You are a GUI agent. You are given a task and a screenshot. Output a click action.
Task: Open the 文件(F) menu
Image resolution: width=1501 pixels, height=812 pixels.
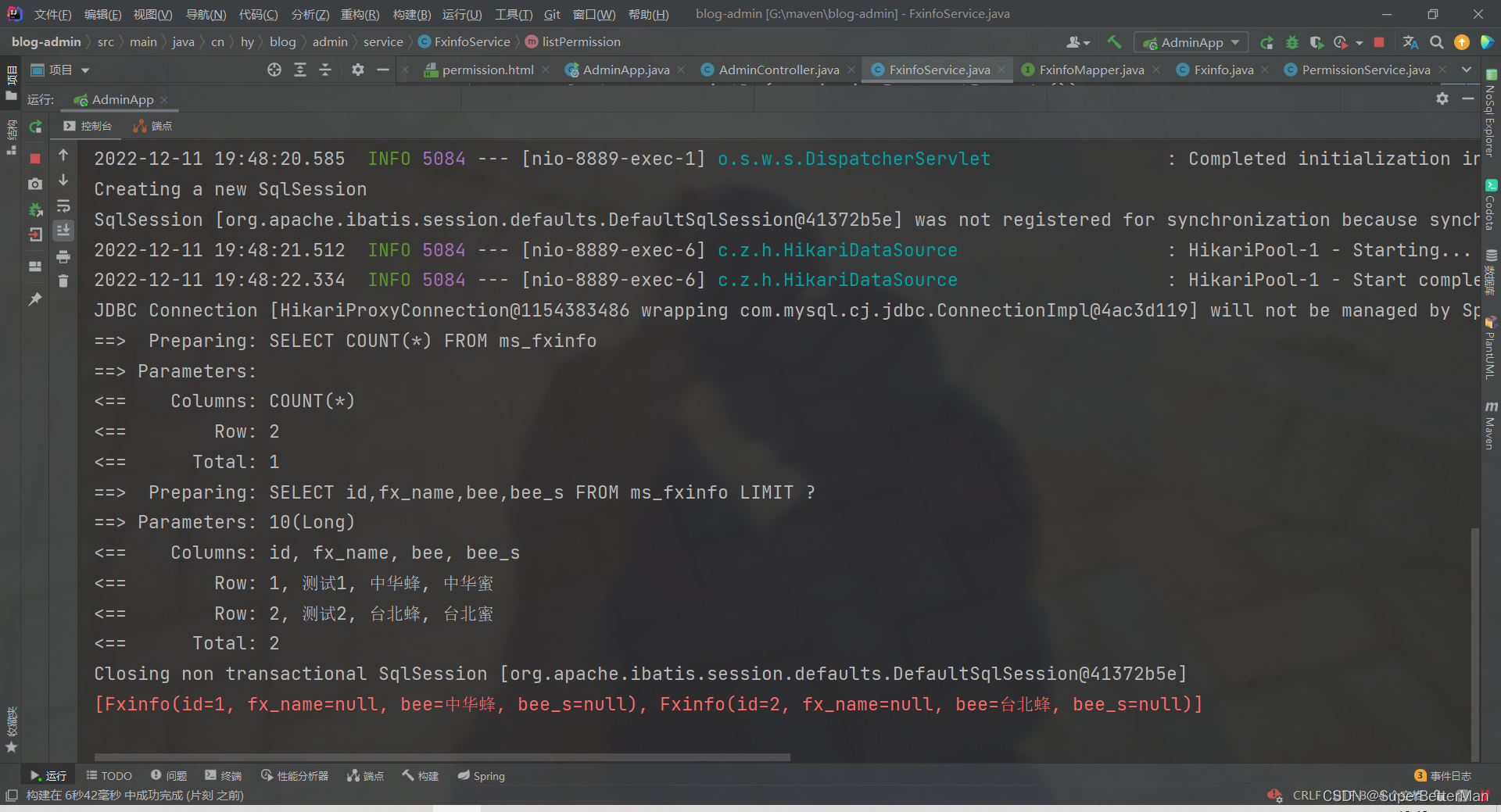52,14
